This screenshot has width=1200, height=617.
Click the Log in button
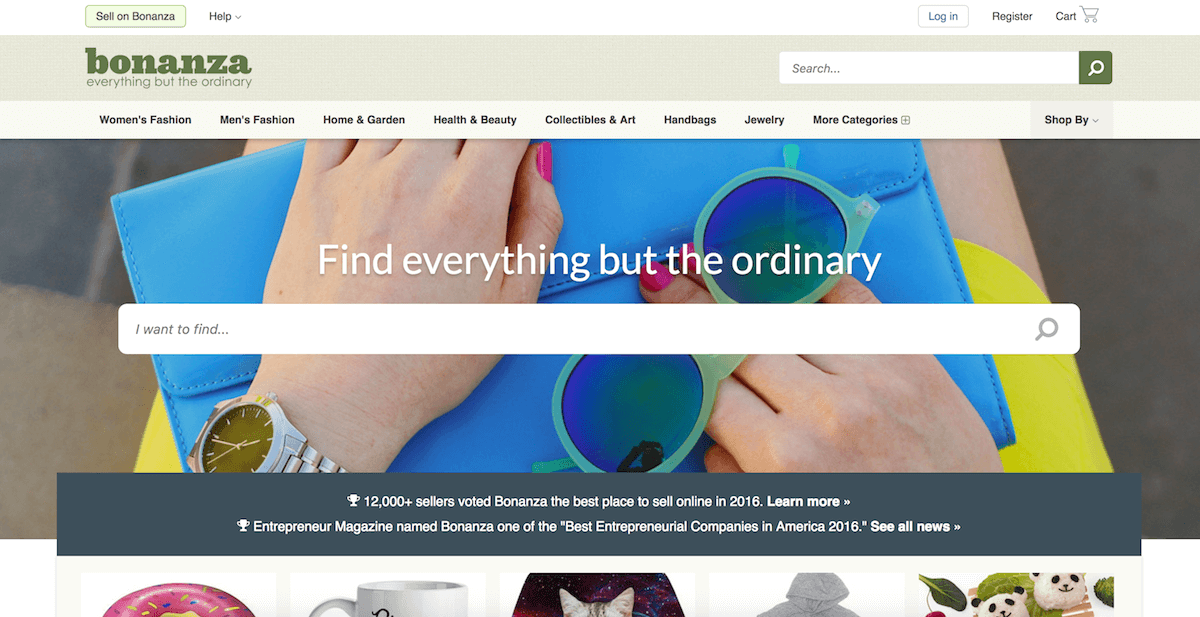pos(943,16)
